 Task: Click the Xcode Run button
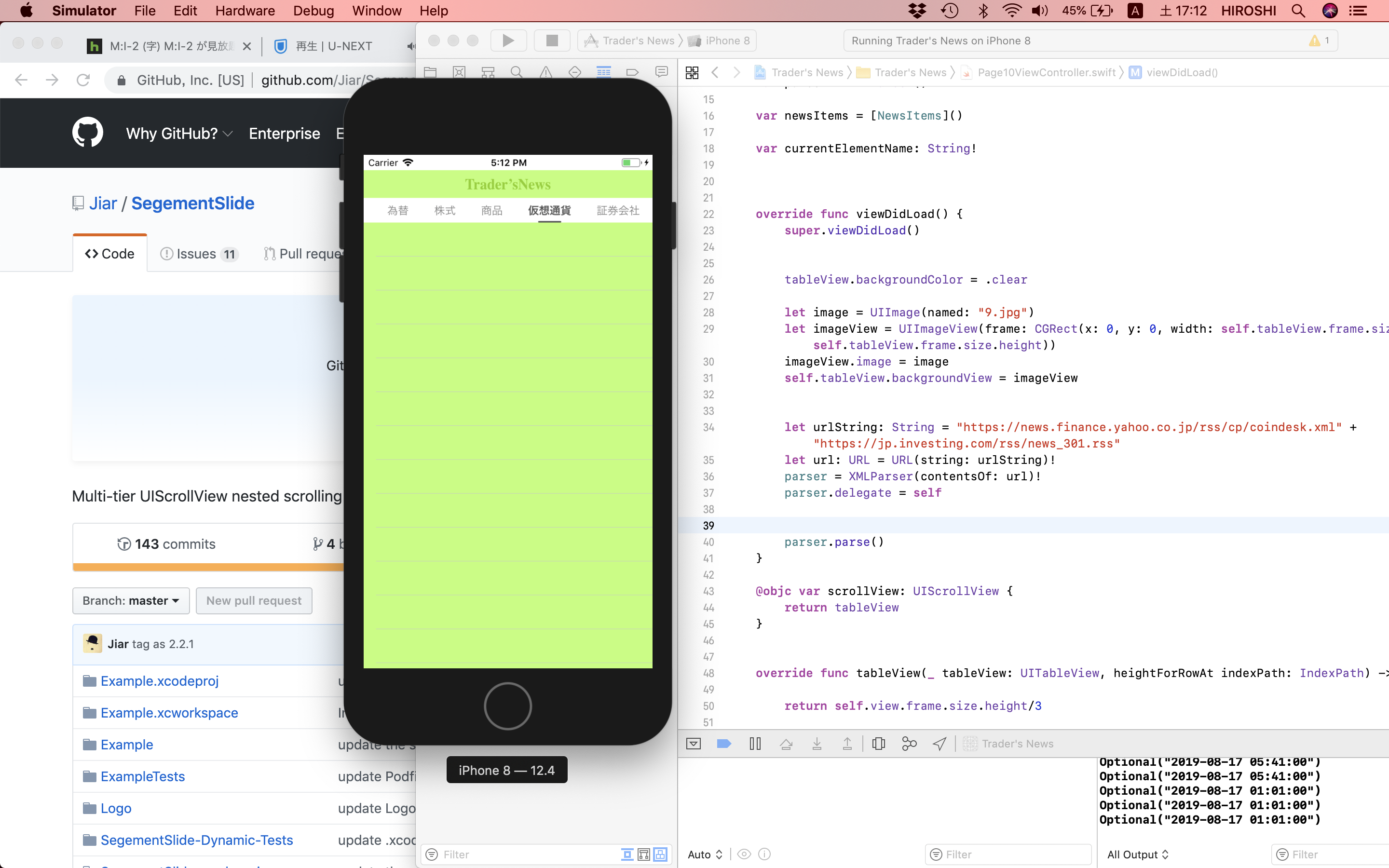point(508,40)
